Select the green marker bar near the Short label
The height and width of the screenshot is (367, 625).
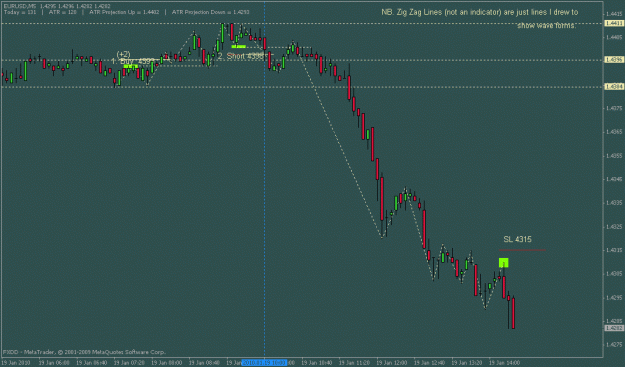pos(238,47)
